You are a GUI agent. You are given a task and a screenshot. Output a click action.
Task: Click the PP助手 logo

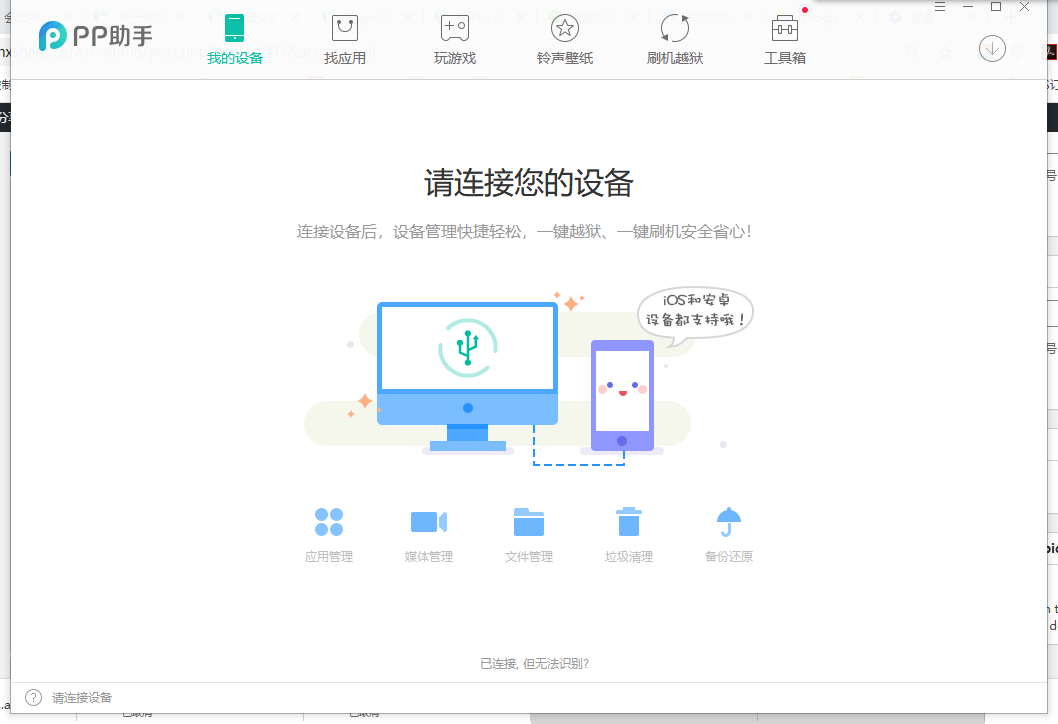coord(96,37)
